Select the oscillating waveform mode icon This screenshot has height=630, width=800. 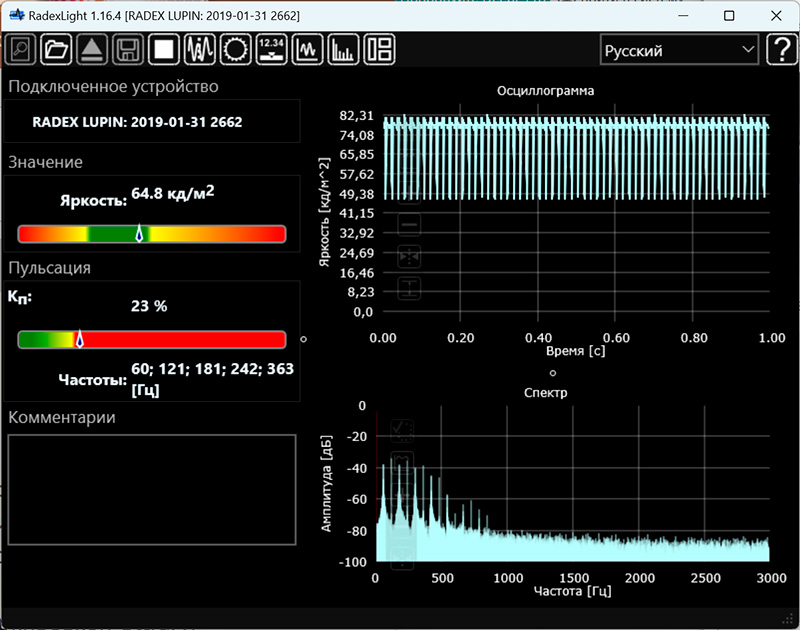200,49
